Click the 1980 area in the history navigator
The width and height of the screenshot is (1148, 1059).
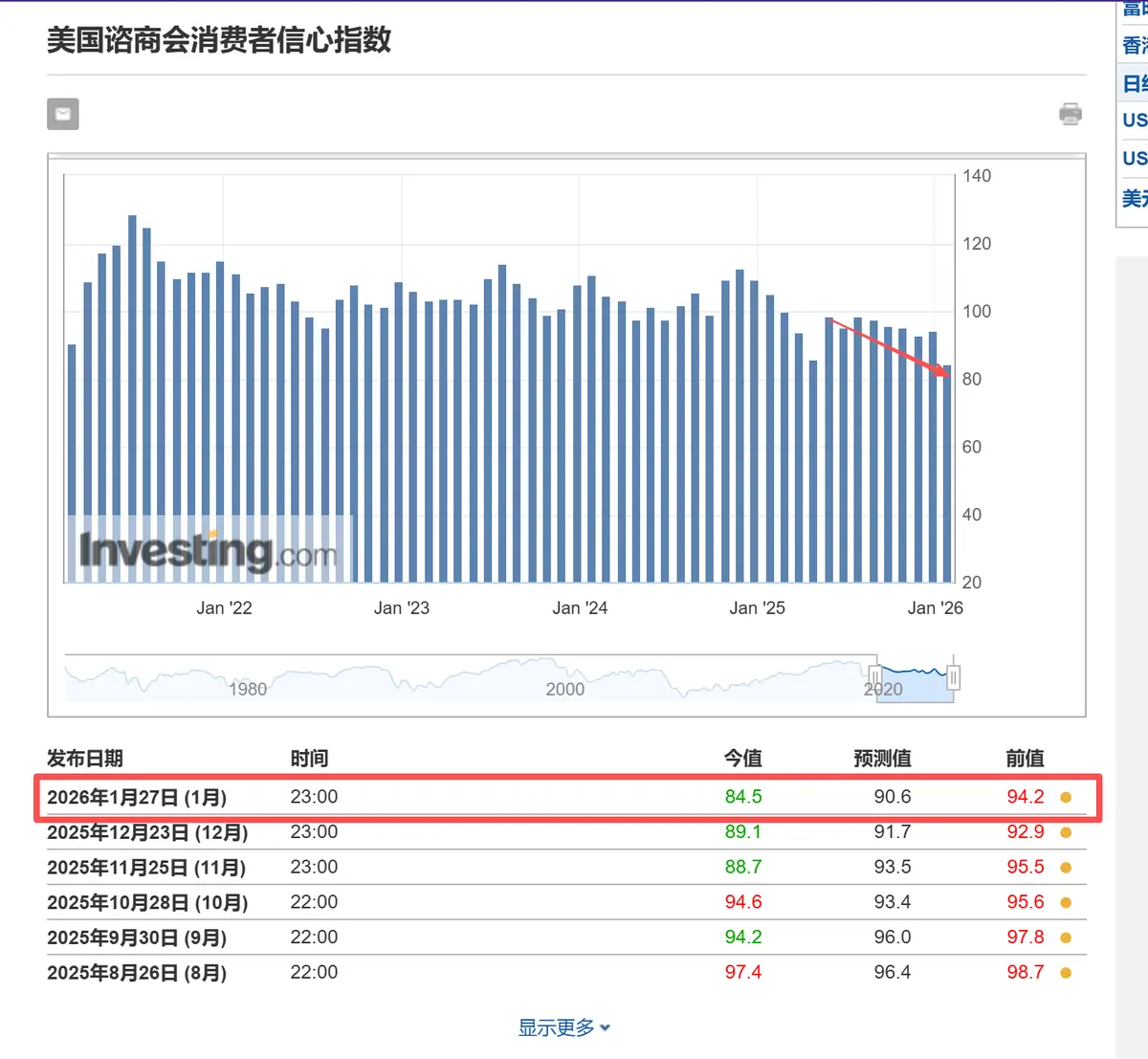pos(248,689)
